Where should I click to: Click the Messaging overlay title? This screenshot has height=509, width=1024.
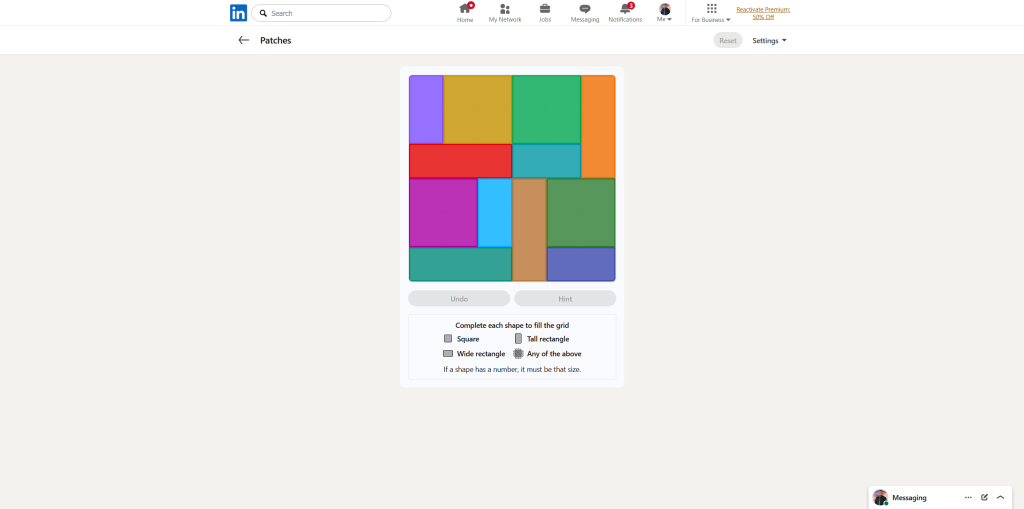pos(909,497)
